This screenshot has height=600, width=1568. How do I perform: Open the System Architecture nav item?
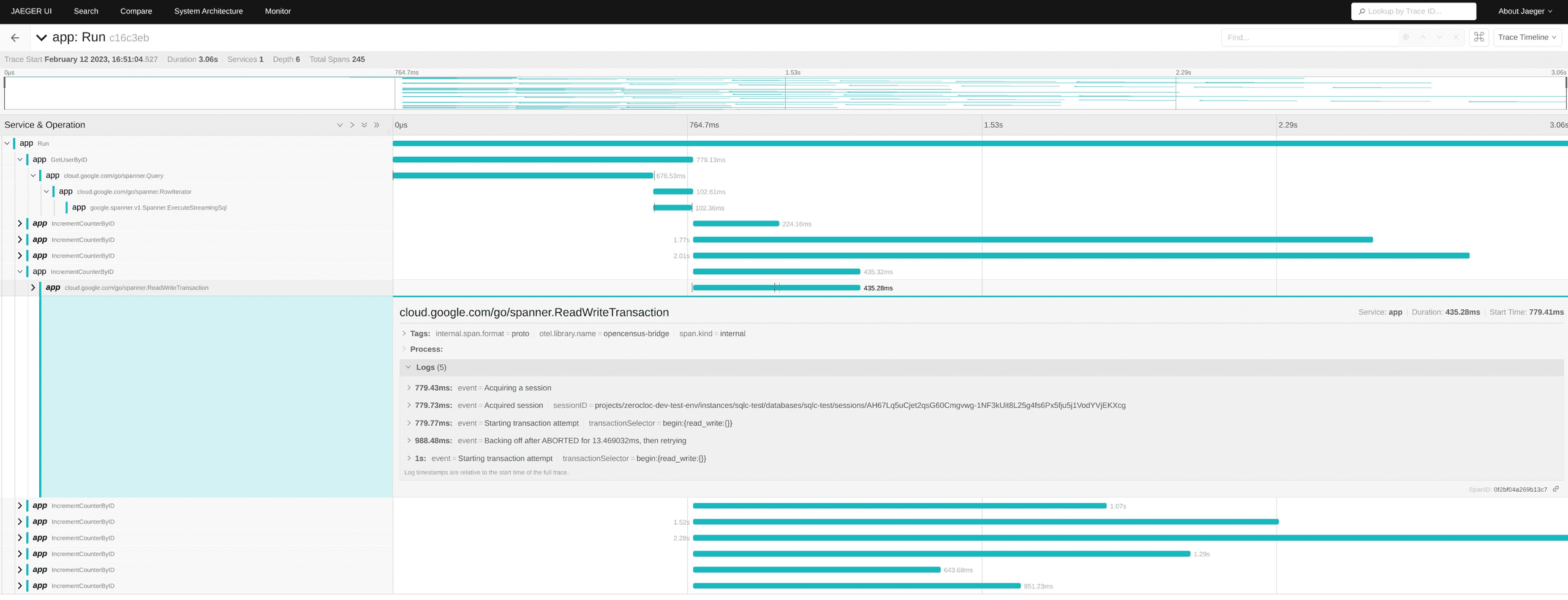pyautogui.click(x=208, y=11)
